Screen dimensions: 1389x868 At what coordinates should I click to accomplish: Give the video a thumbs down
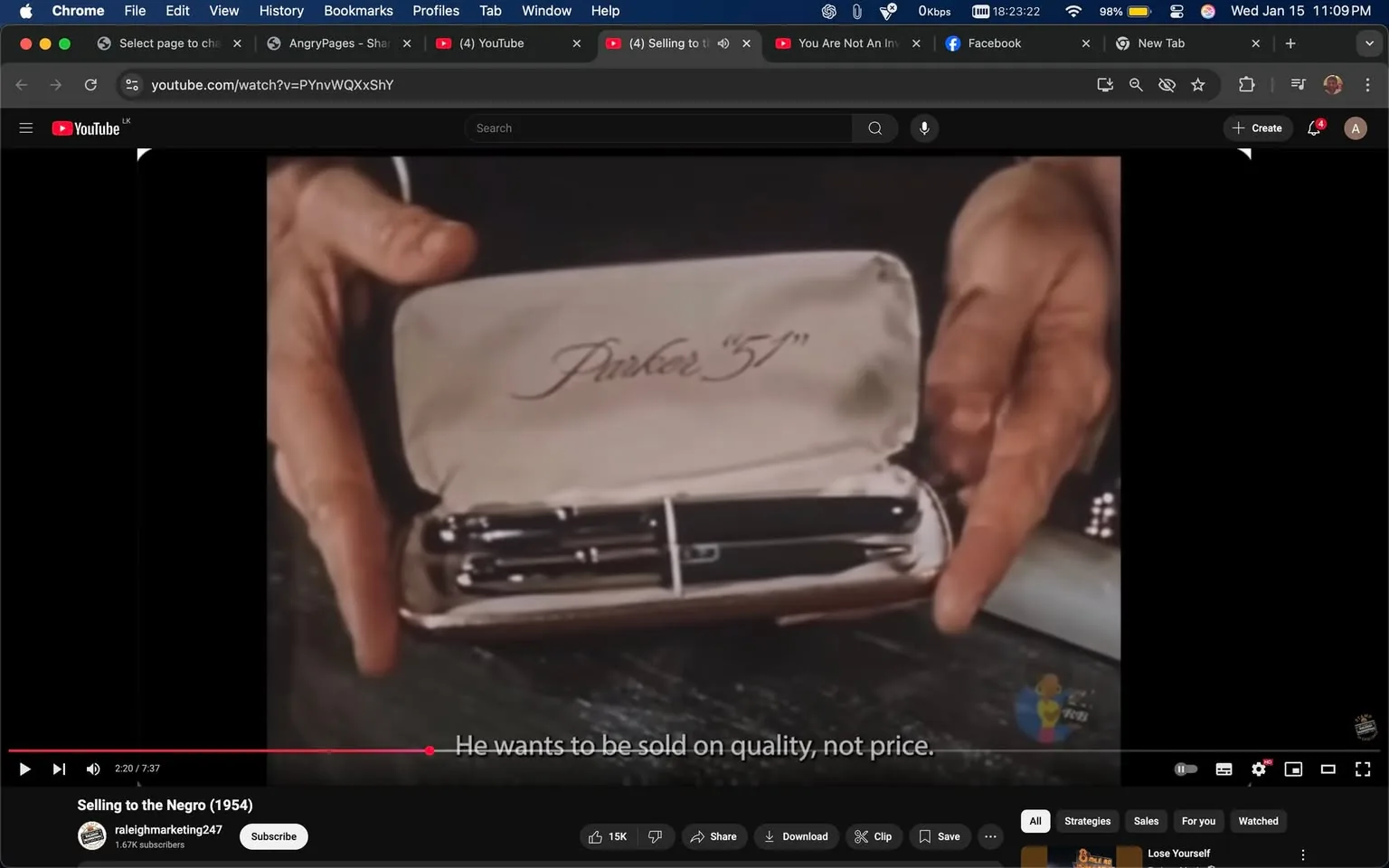click(x=655, y=836)
